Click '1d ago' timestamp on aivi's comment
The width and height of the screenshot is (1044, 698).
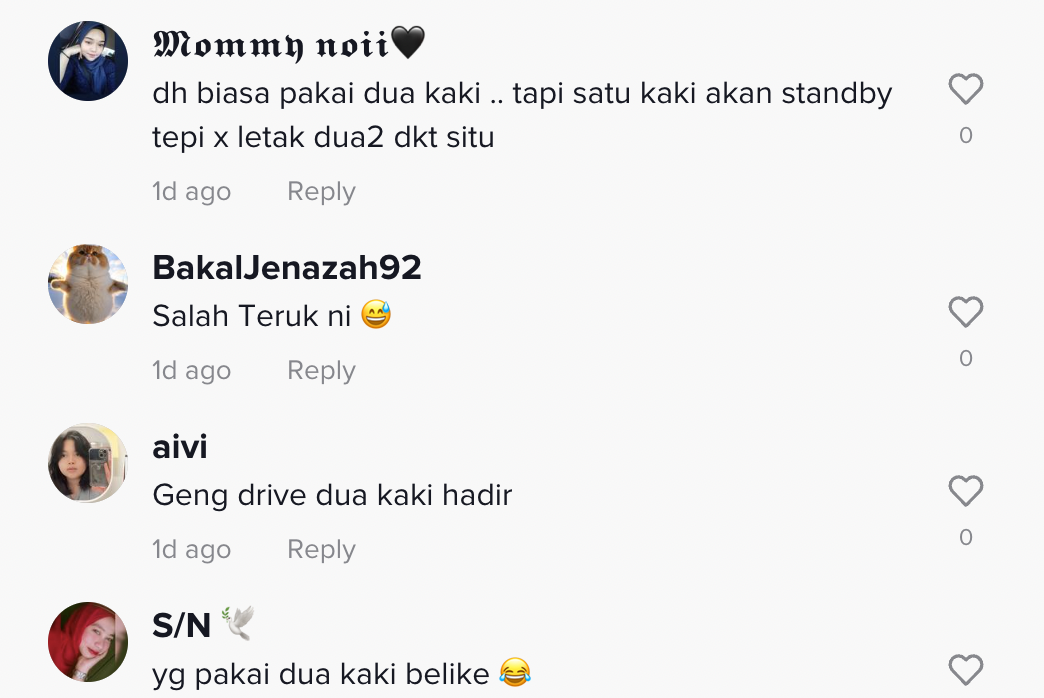[x=191, y=550]
